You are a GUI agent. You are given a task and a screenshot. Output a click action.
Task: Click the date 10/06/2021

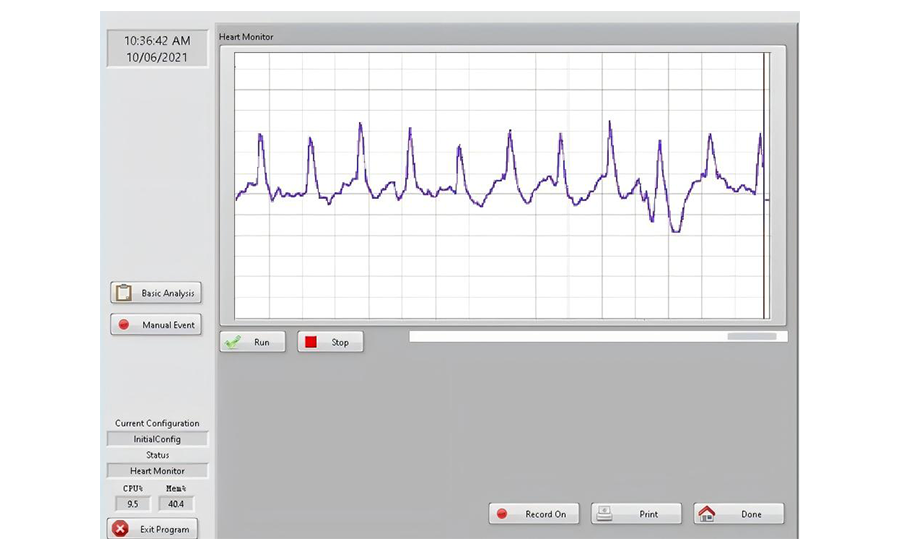[x=157, y=57]
